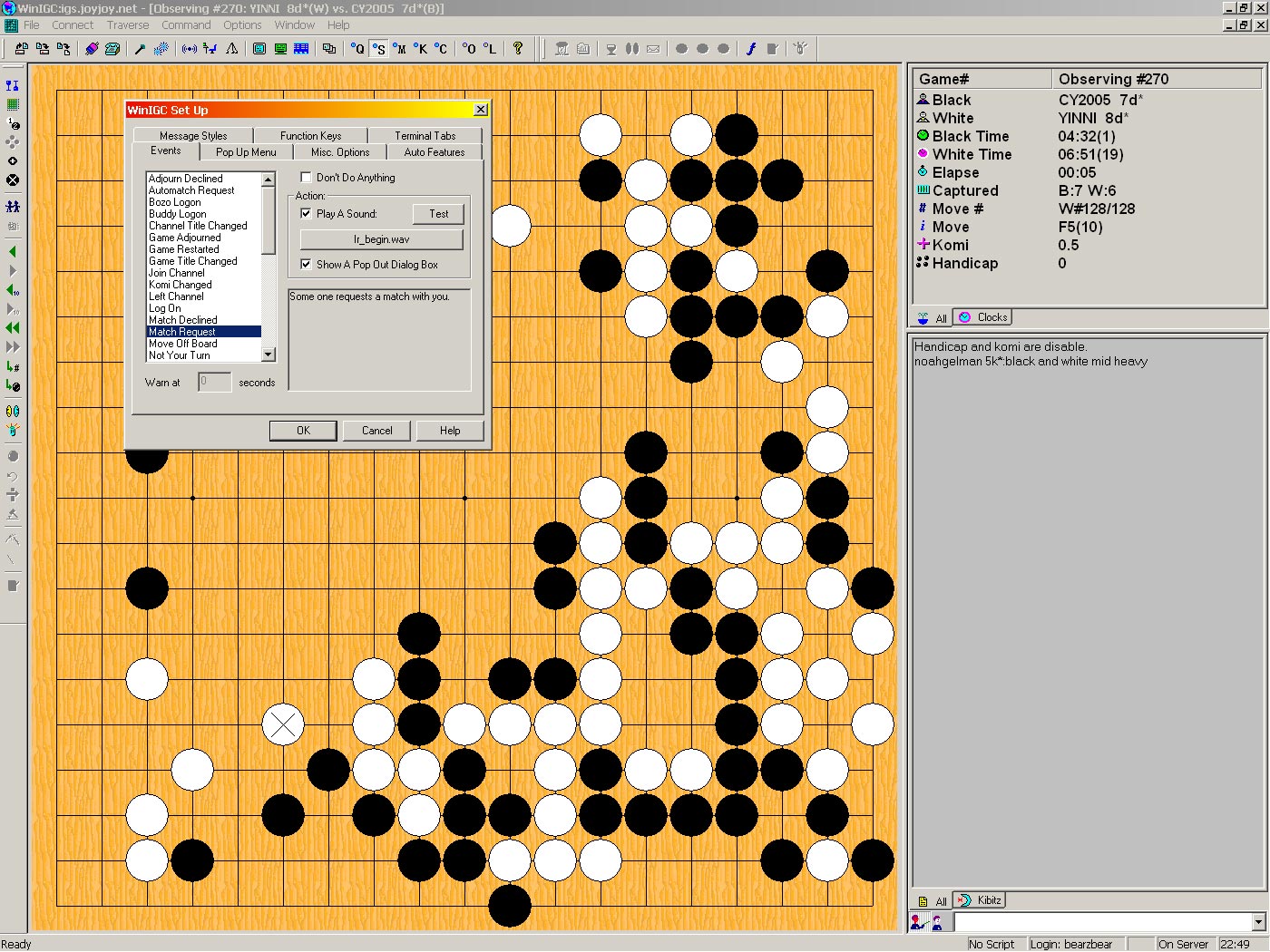This screenshot has width=1270, height=952.
Task: Click the trophy game icon on the toolbar
Action: click(562, 48)
